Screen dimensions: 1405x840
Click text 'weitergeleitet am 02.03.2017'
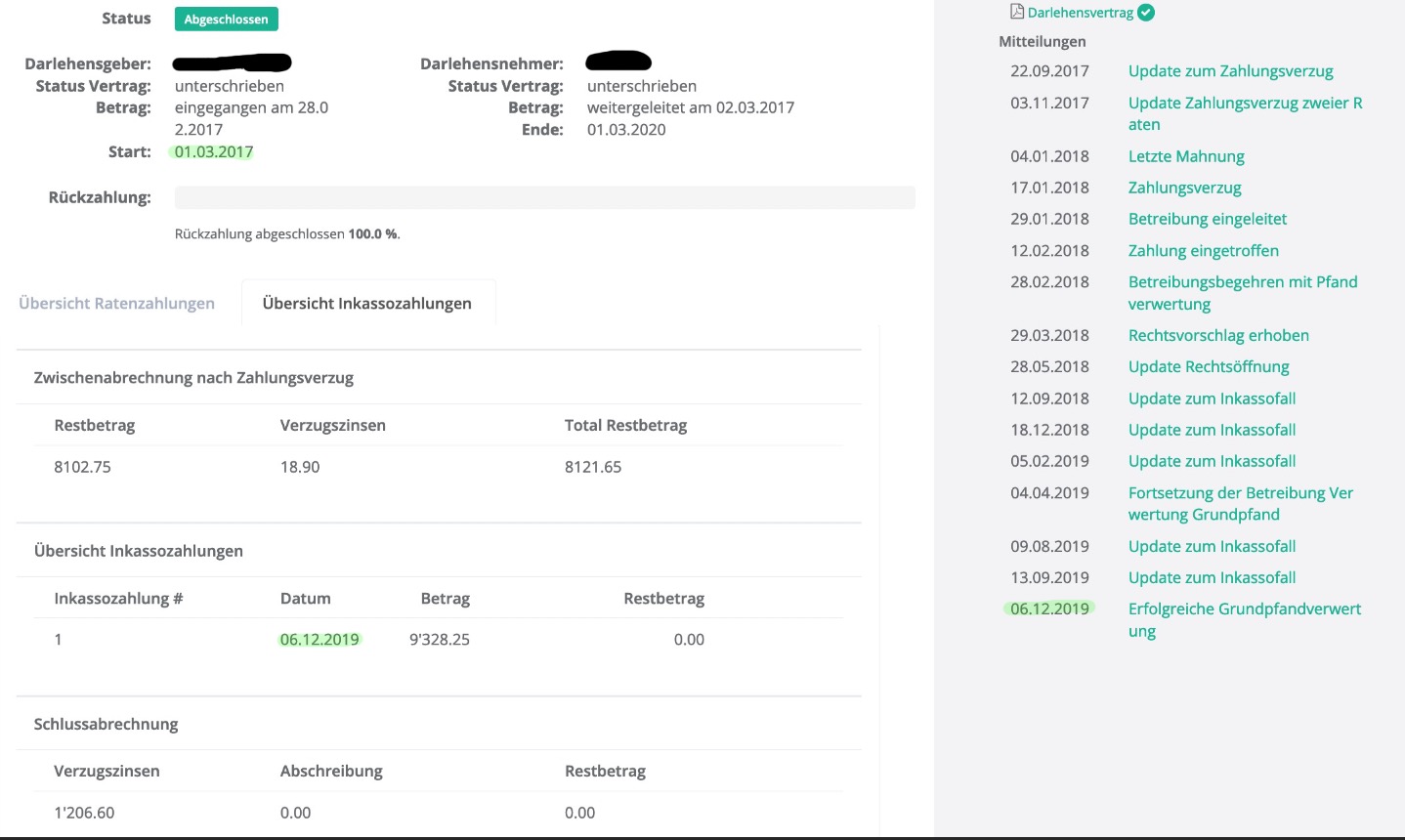pos(691,107)
